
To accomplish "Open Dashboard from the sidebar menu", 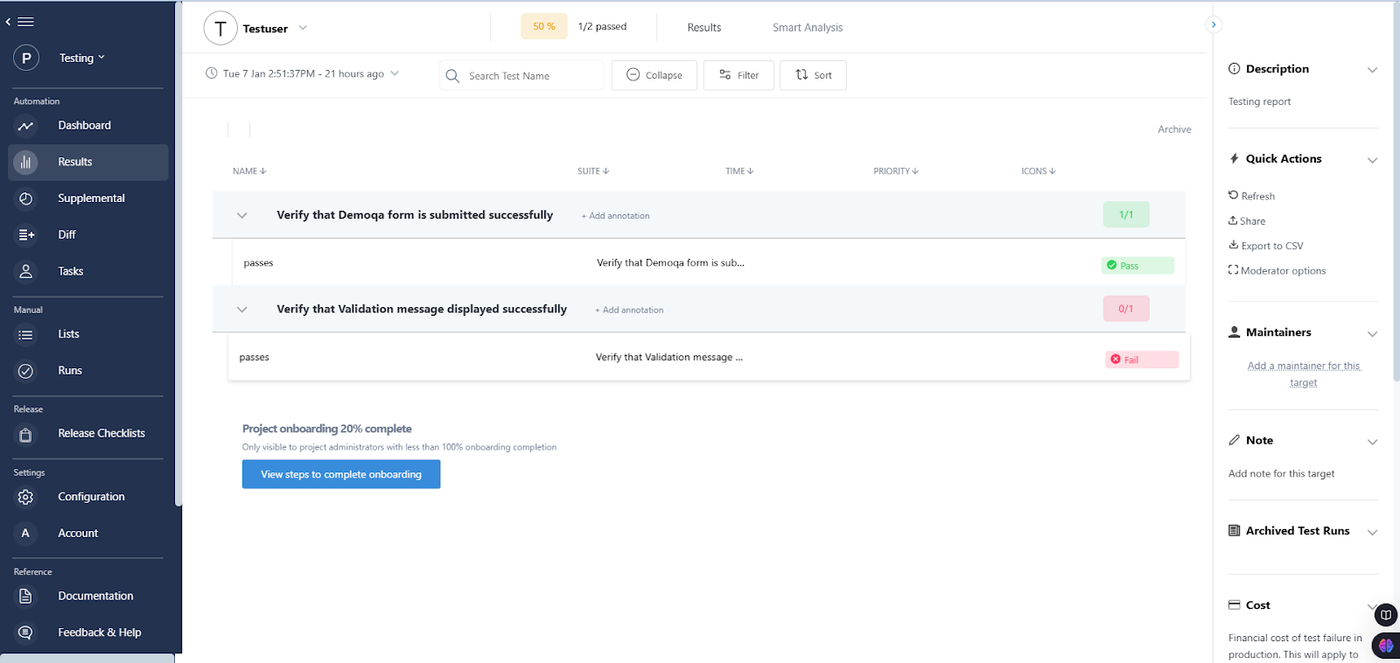I will click(x=84, y=126).
